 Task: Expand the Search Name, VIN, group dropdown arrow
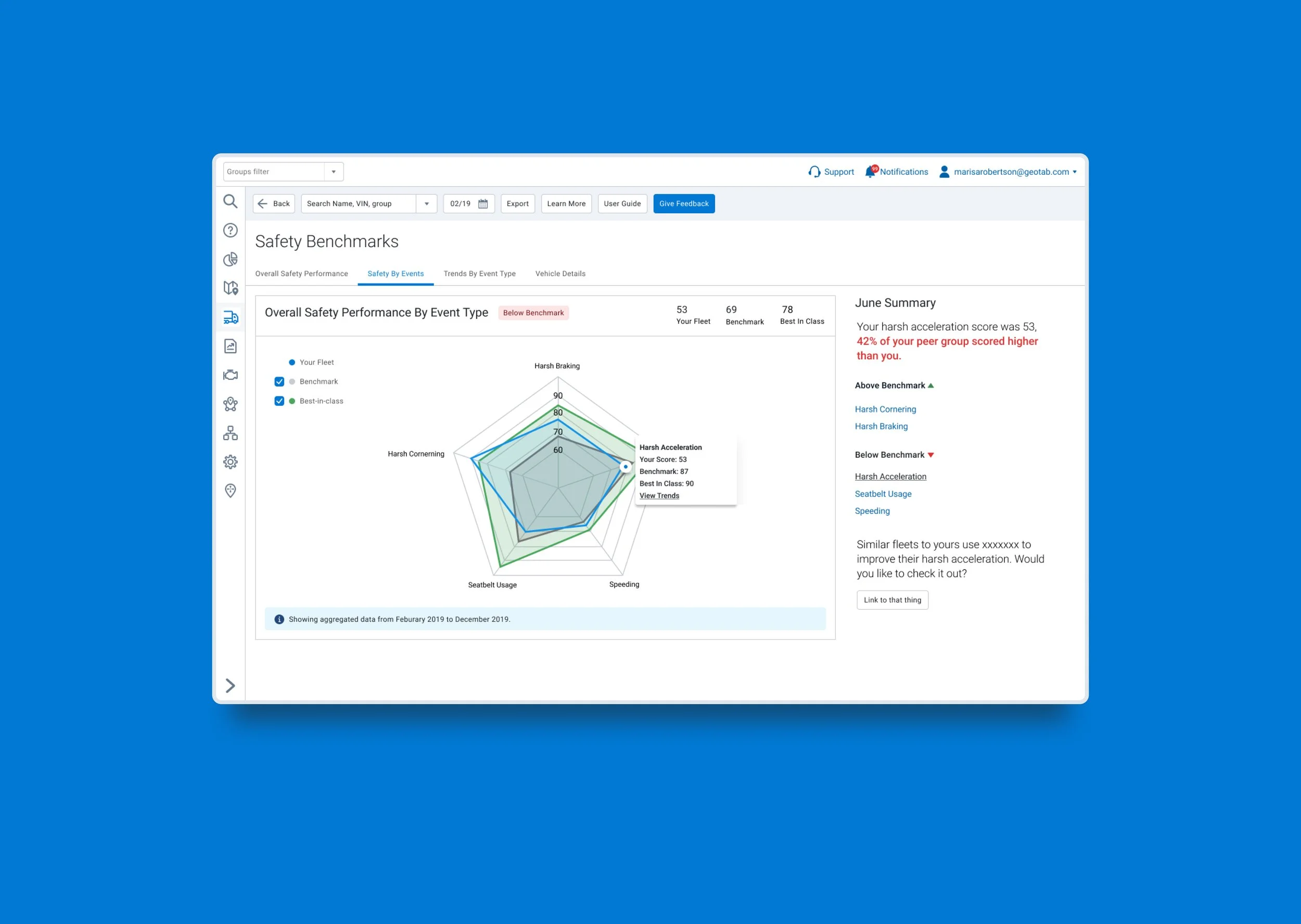[426, 203]
